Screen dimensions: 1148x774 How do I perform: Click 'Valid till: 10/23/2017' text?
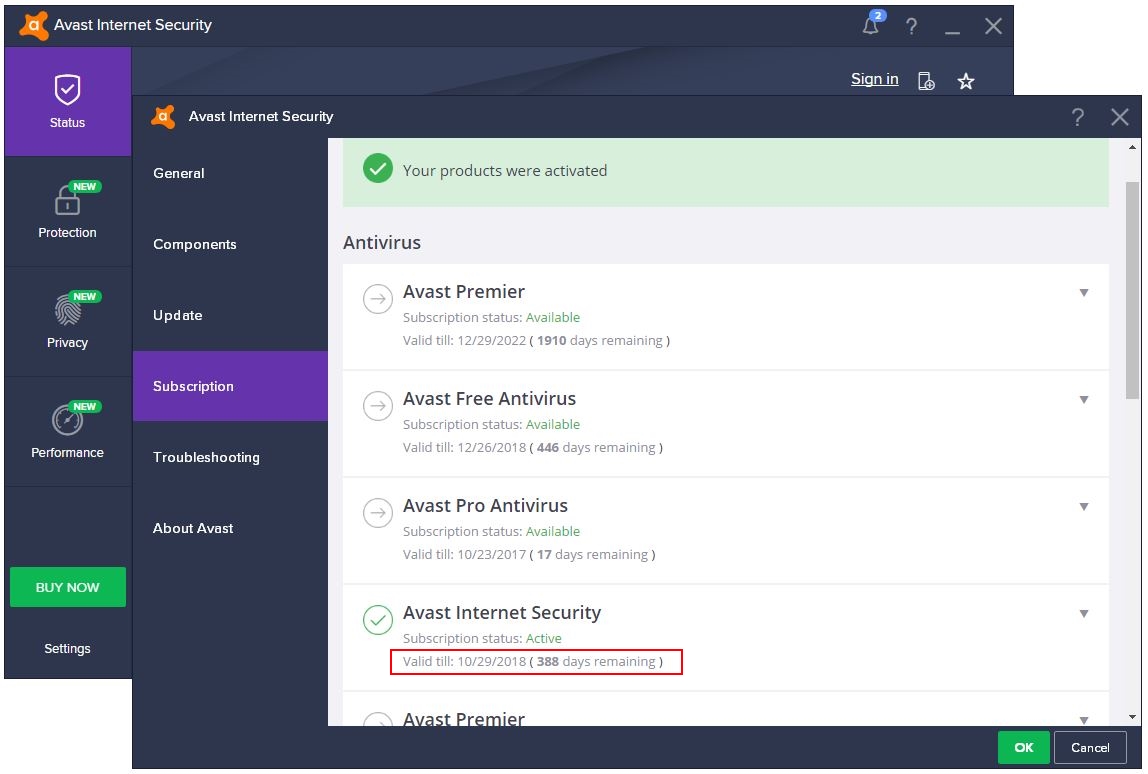pos(464,554)
